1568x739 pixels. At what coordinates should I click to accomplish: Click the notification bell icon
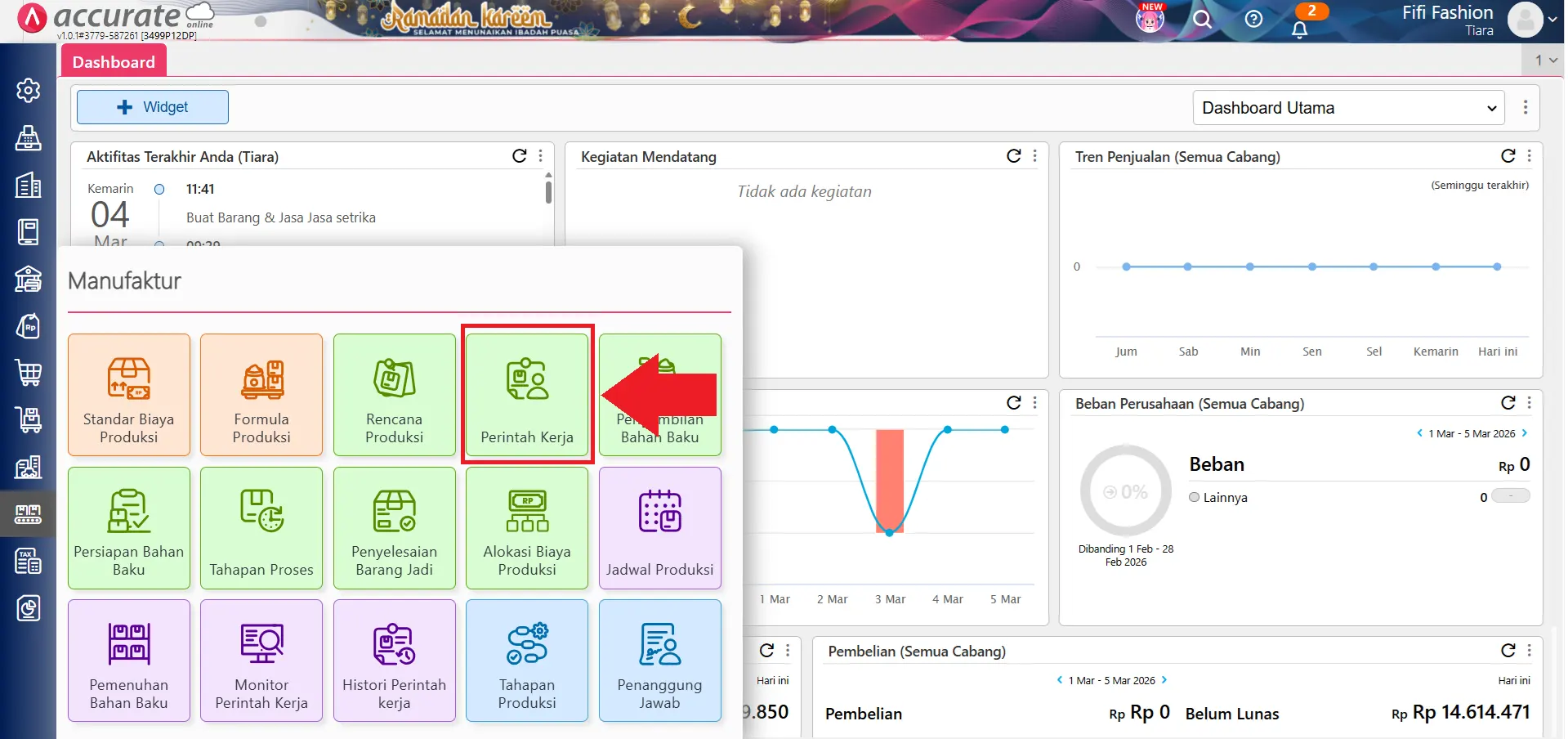pyautogui.click(x=1299, y=29)
